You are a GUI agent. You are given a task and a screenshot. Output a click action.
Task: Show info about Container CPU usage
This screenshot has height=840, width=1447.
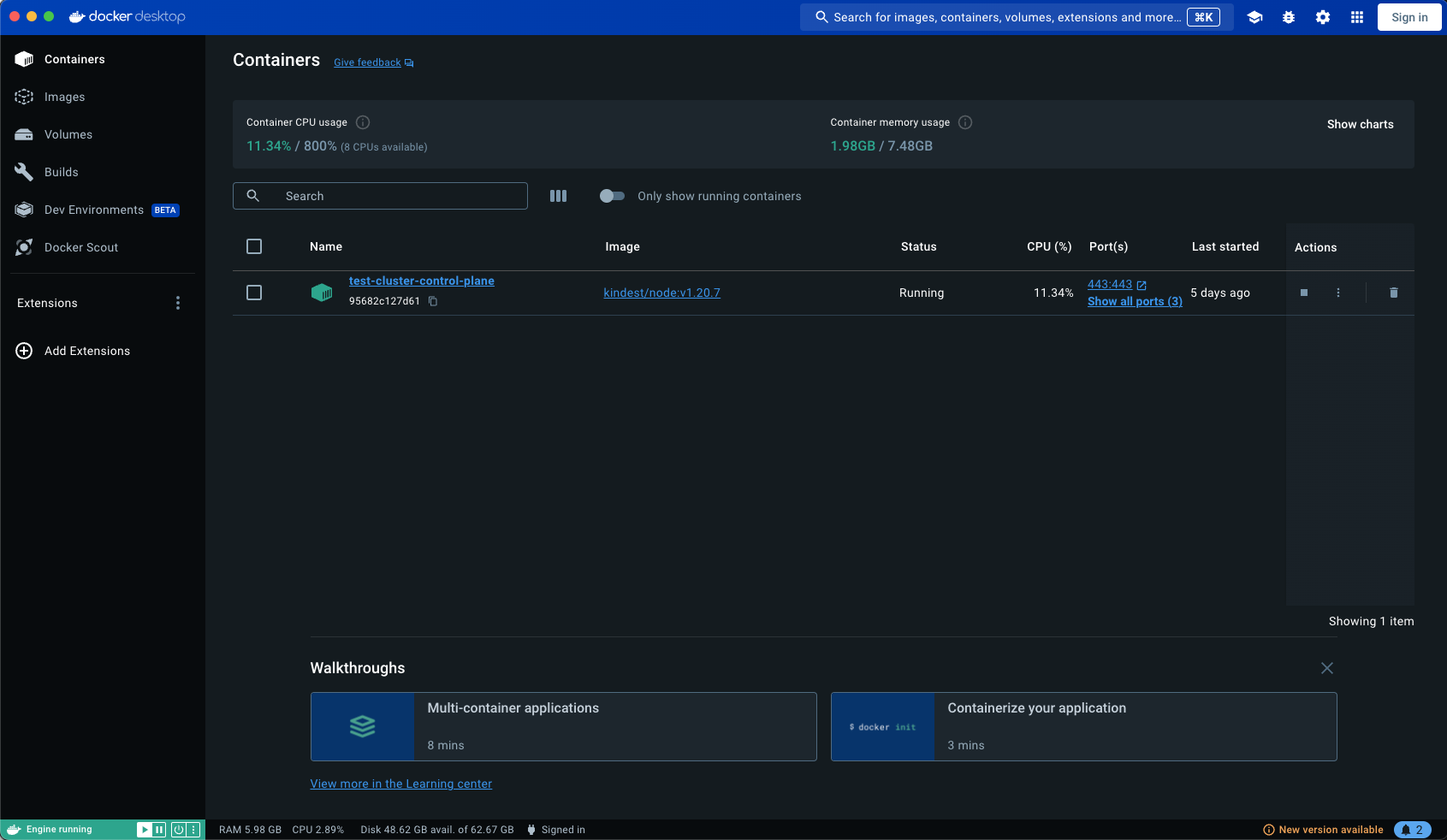point(363,122)
